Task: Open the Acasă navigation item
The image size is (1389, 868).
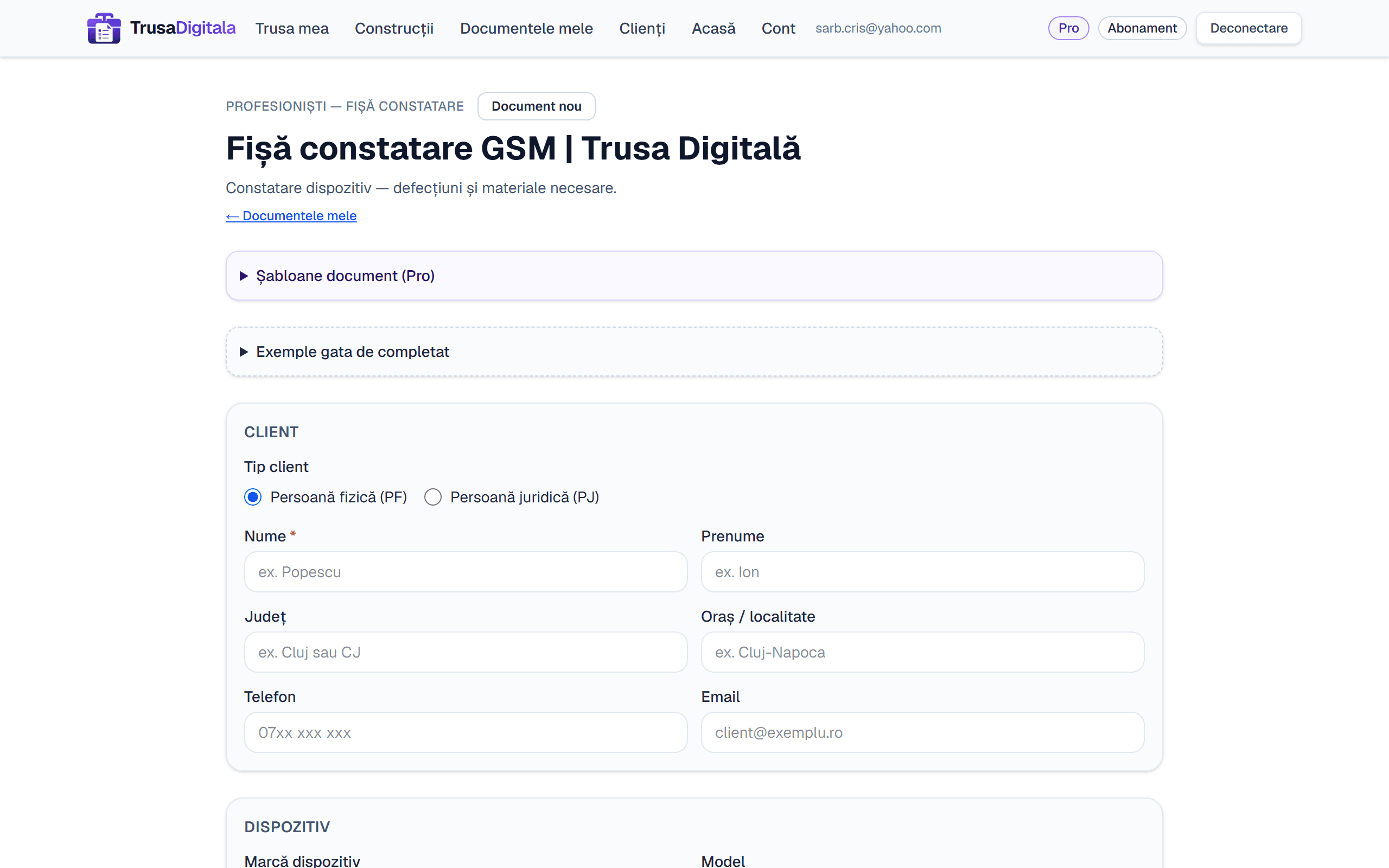Action: 713,28
